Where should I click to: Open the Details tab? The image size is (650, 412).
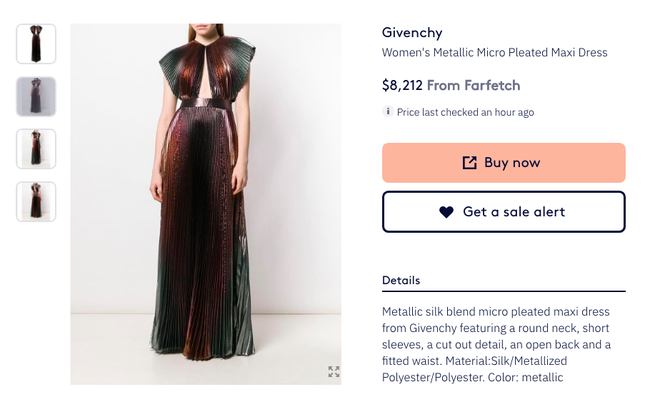[x=401, y=281]
